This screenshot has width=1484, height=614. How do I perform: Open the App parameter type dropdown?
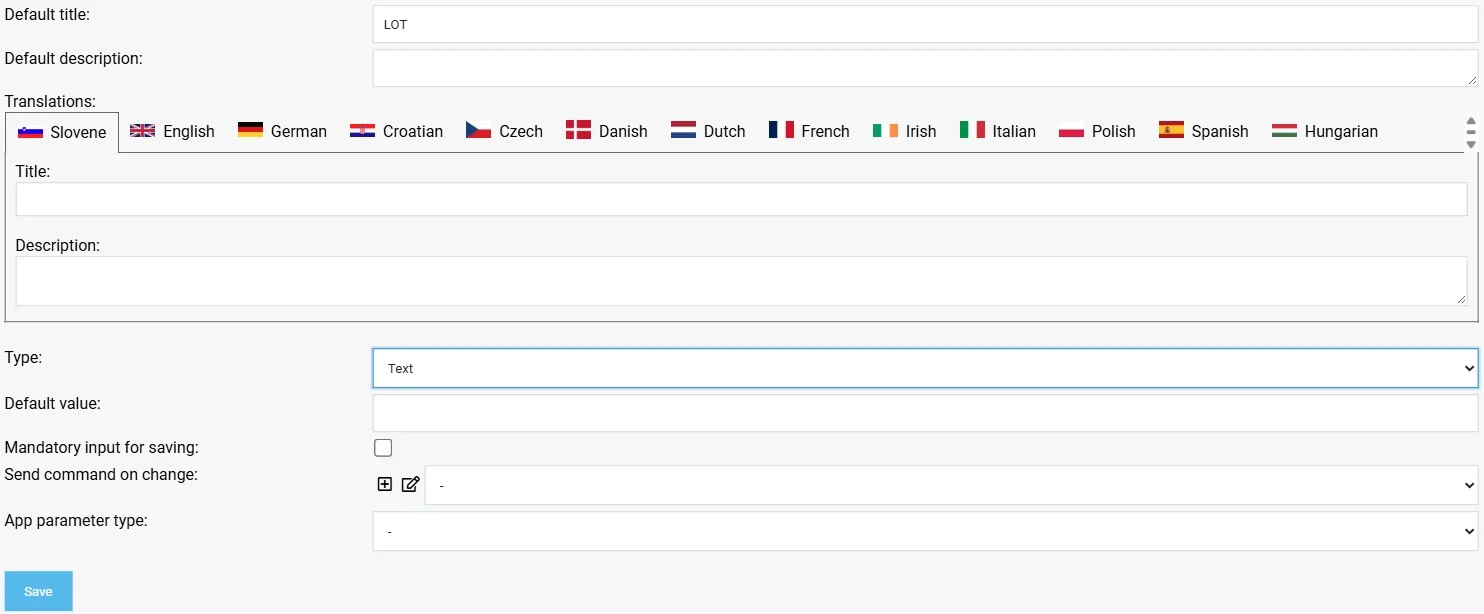click(925, 532)
